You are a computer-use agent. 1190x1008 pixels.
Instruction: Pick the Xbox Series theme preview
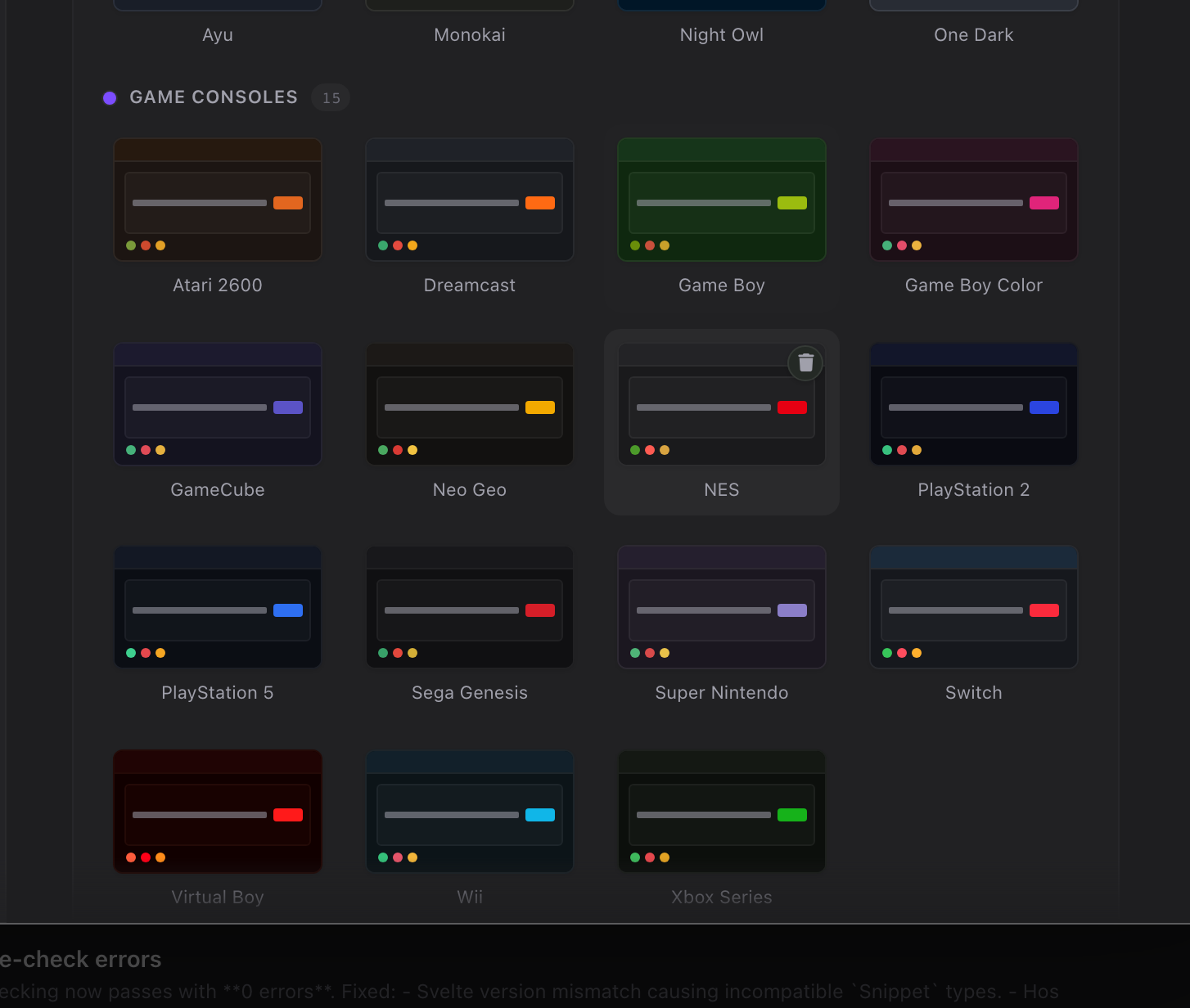pos(722,812)
